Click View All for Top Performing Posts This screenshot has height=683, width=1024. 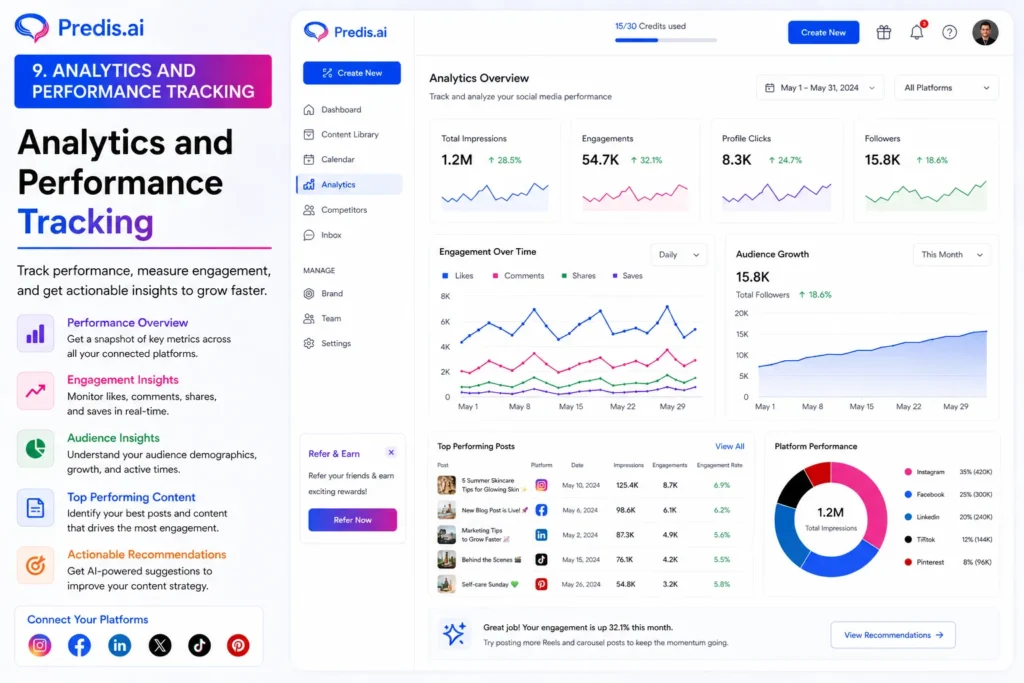pos(729,447)
